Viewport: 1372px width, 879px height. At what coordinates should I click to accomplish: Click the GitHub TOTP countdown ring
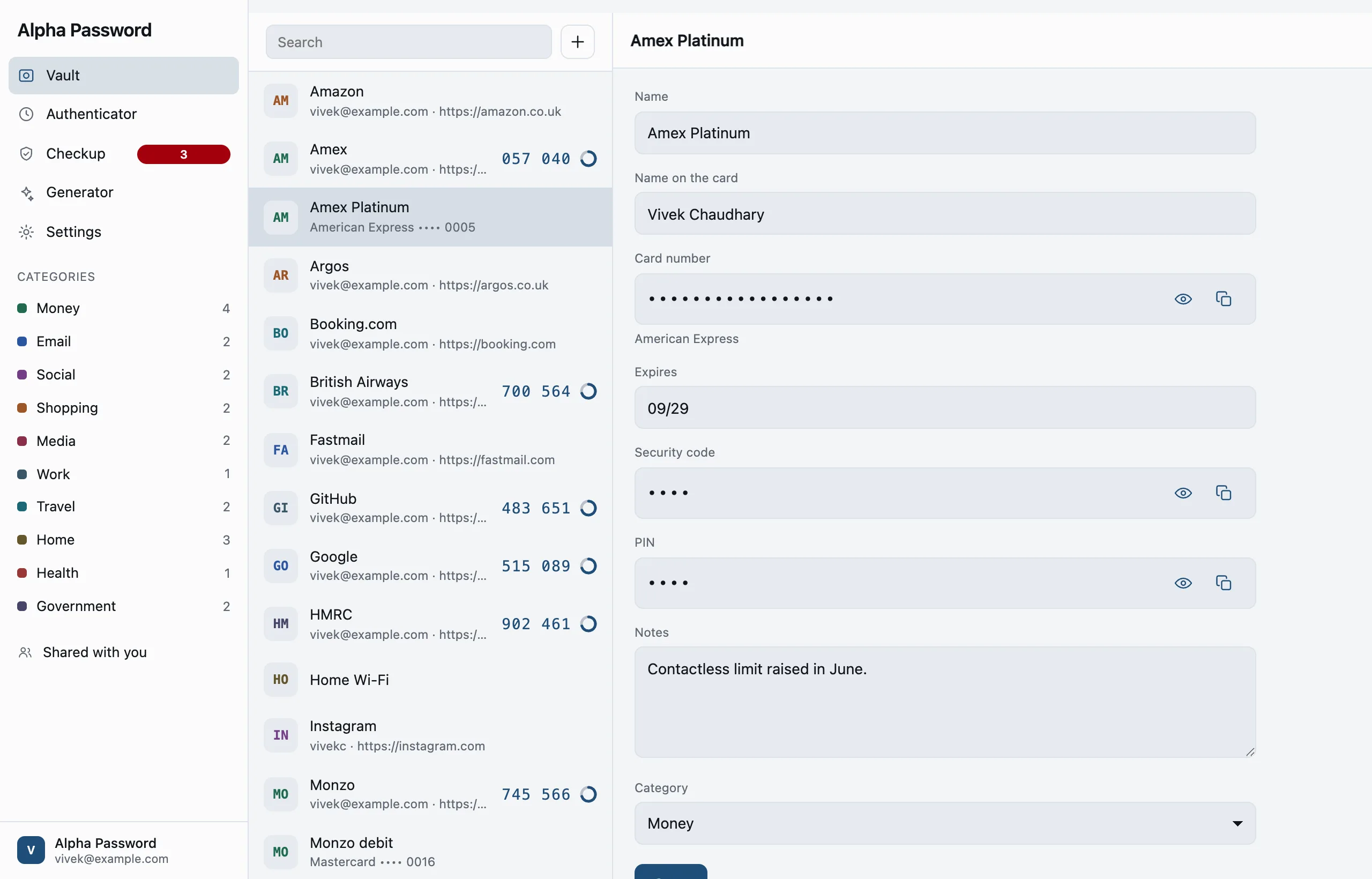pos(588,508)
